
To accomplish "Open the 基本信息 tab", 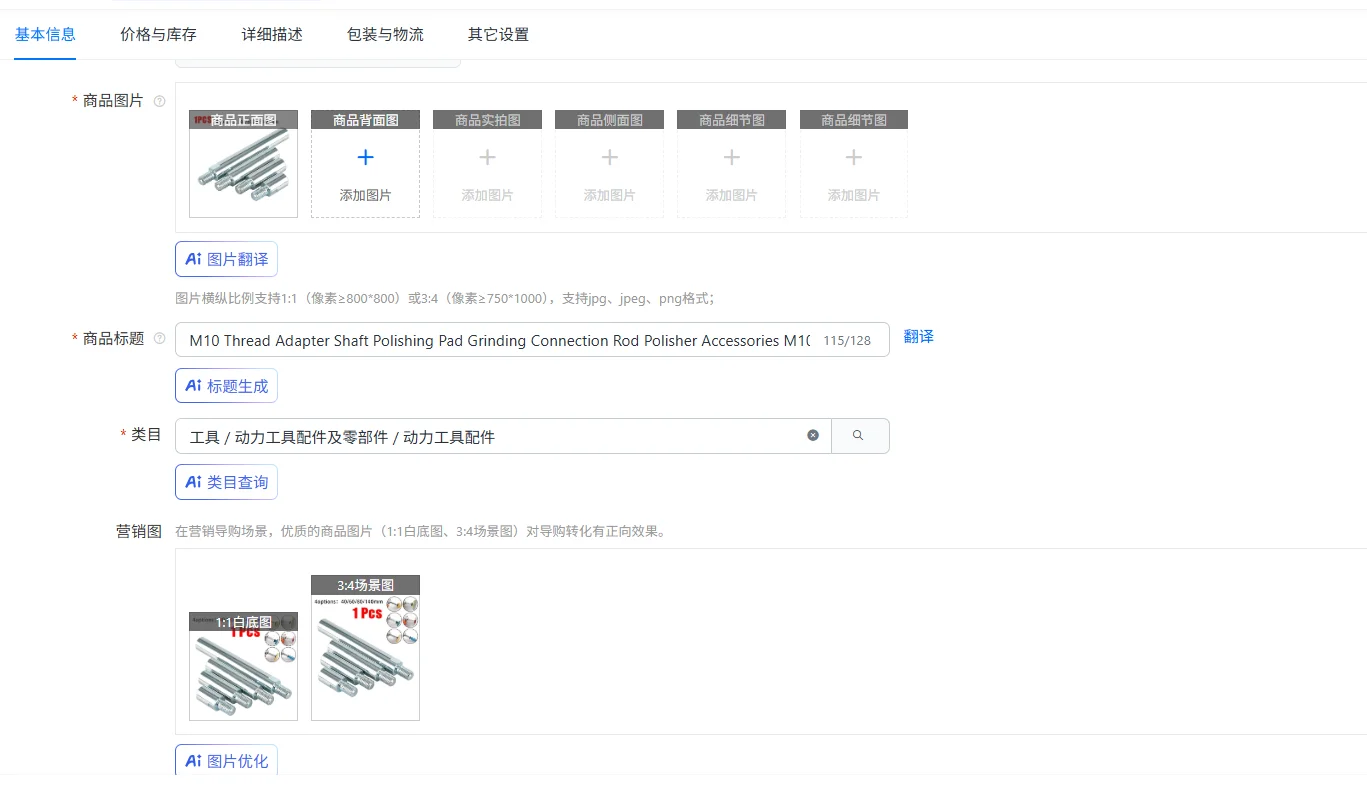I will pyautogui.click(x=45, y=34).
